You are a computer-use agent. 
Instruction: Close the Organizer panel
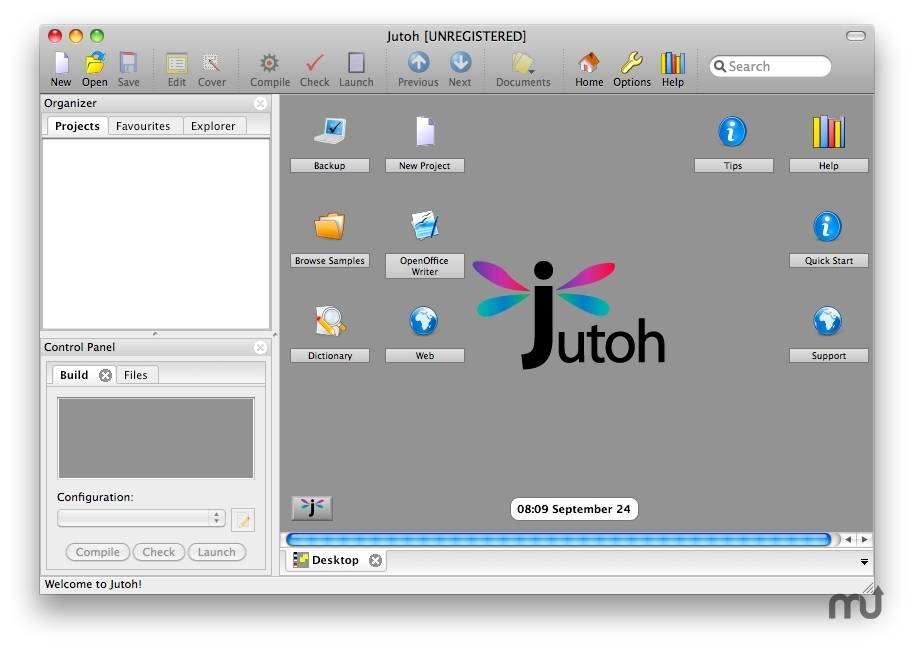(x=260, y=103)
